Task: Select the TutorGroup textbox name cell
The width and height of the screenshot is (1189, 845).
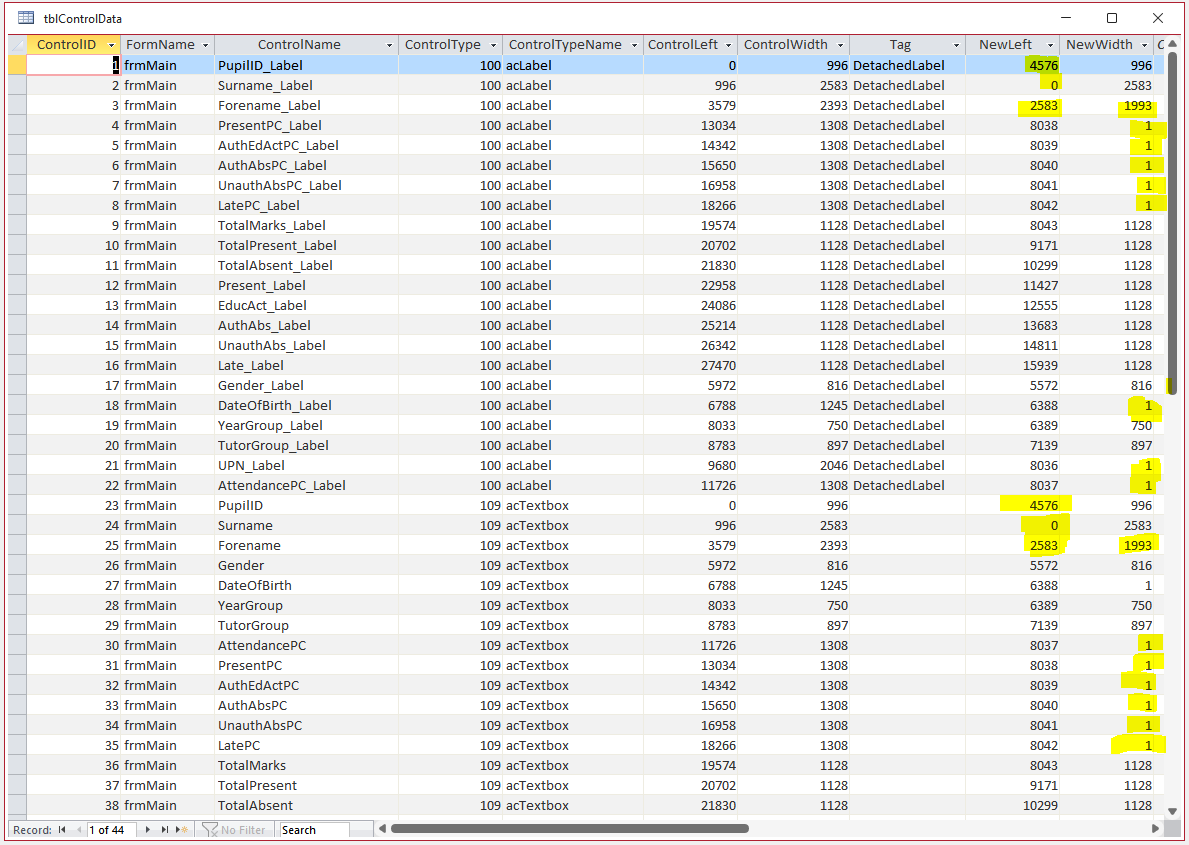Action: point(306,626)
